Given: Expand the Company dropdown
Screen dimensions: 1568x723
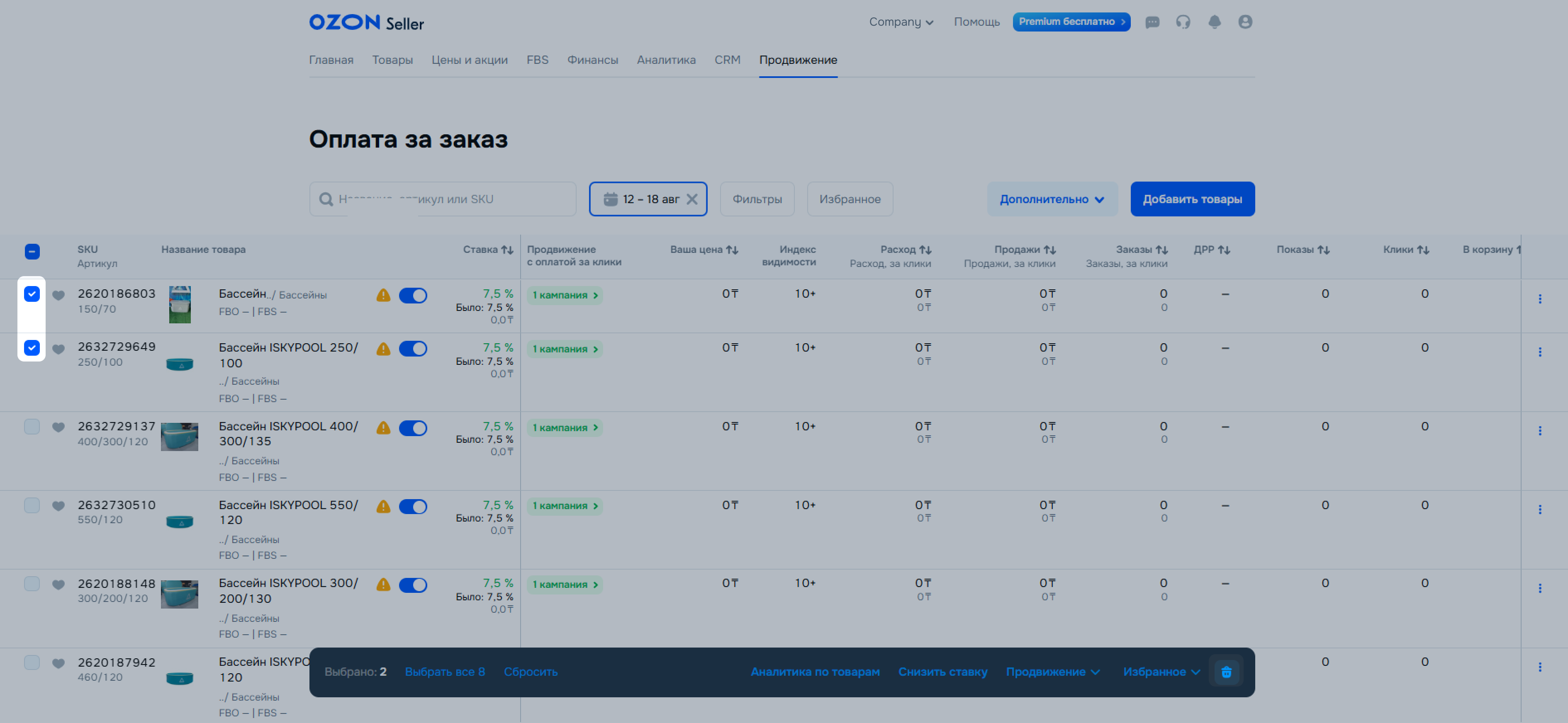Looking at the screenshot, I should [x=901, y=22].
